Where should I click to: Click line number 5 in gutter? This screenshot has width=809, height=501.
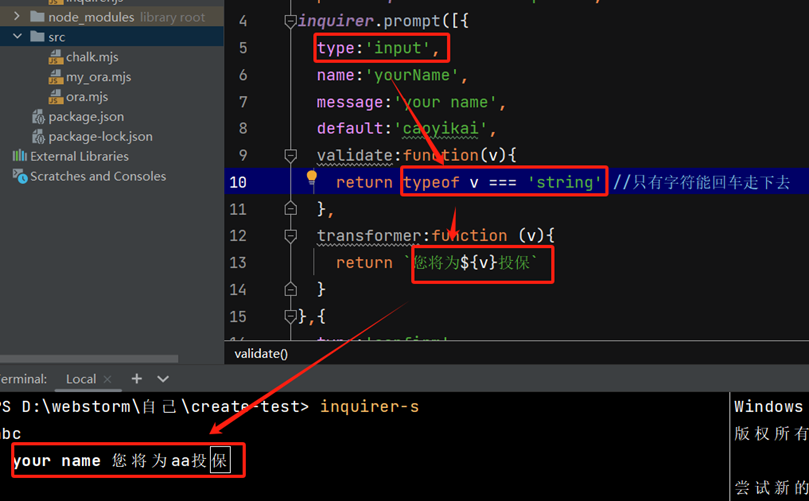pyautogui.click(x=243, y=48)
